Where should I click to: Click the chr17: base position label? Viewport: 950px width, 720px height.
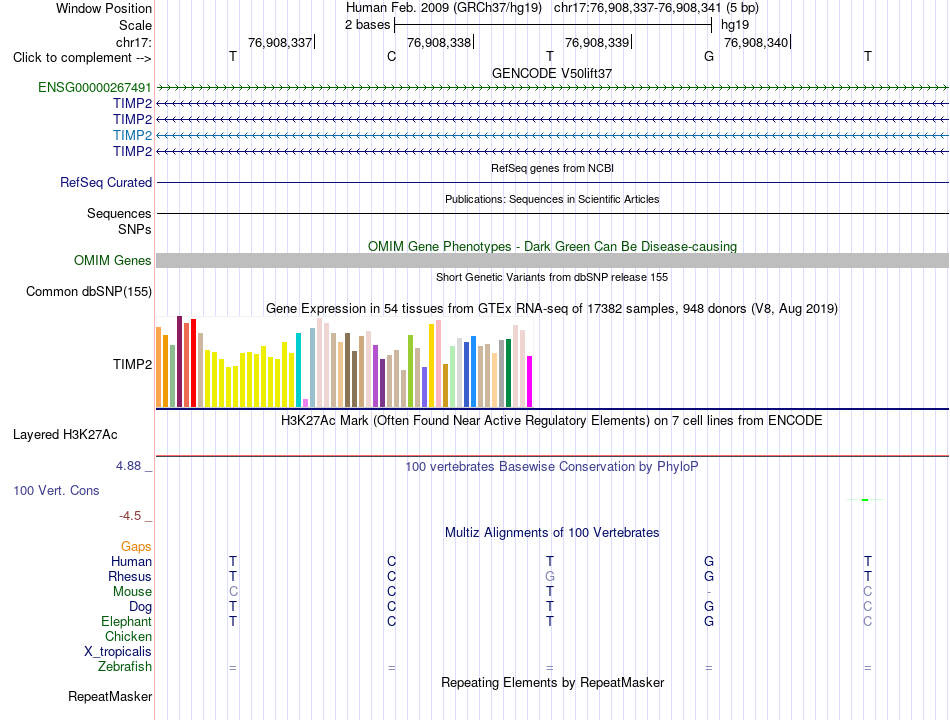[134, 42]
